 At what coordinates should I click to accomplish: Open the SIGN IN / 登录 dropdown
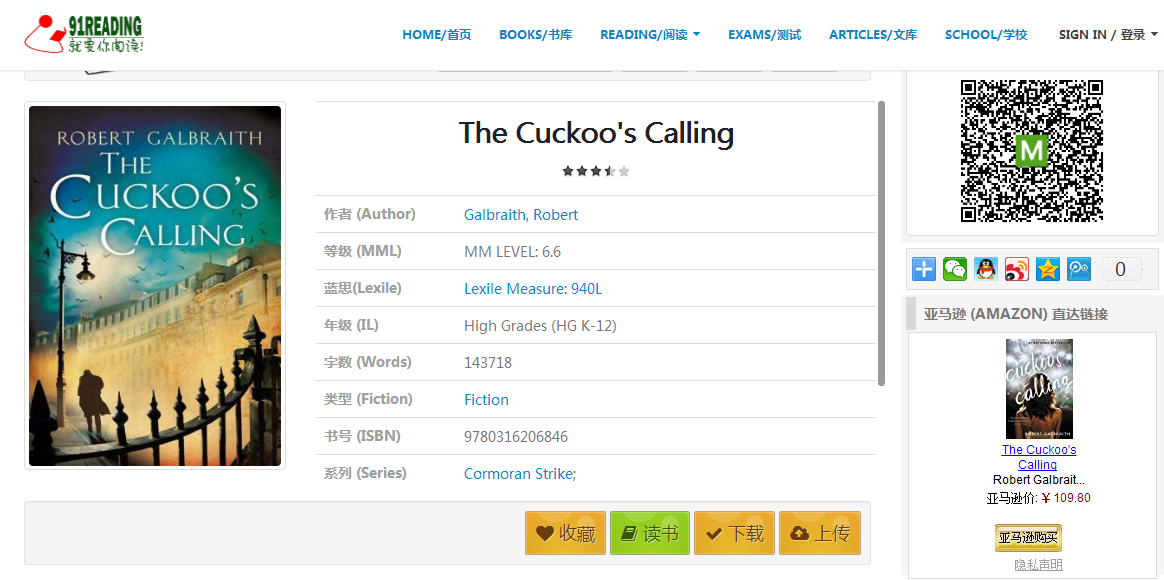[x=1108, y=35]
